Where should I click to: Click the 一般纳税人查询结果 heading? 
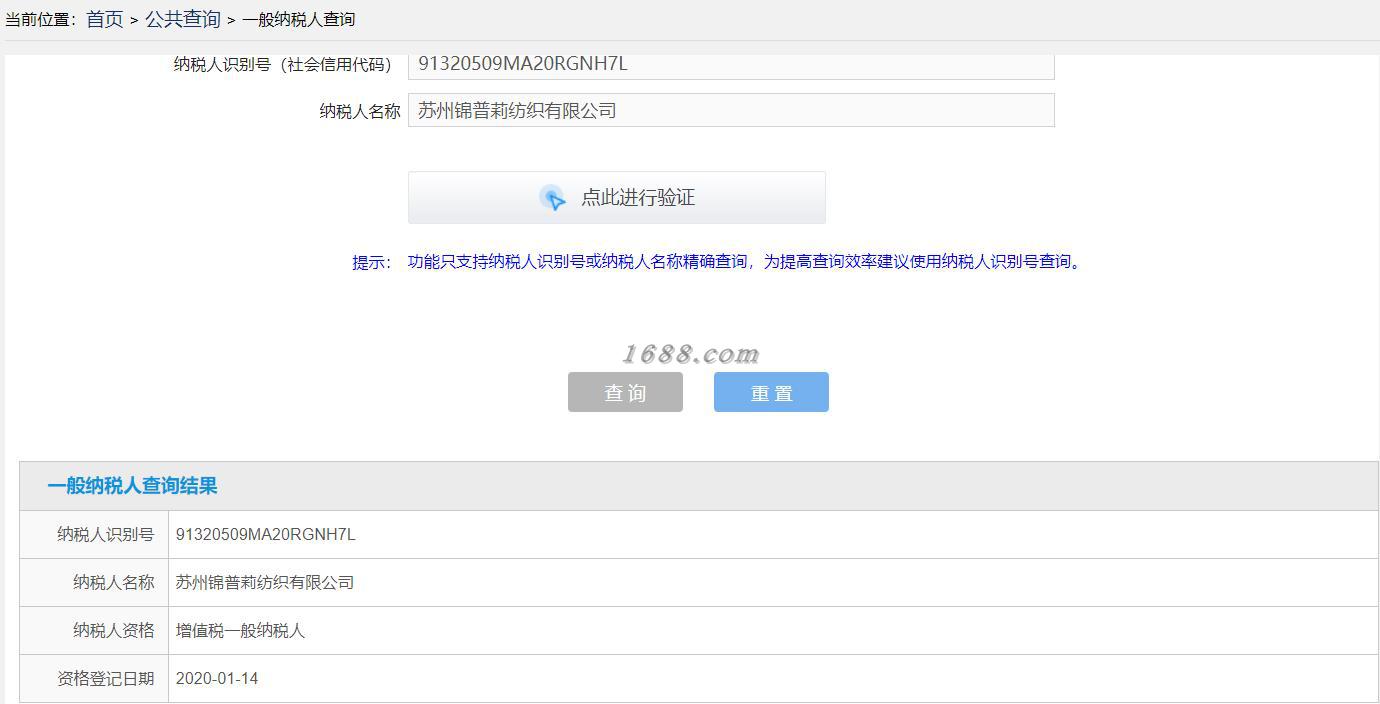pos(132,486)
